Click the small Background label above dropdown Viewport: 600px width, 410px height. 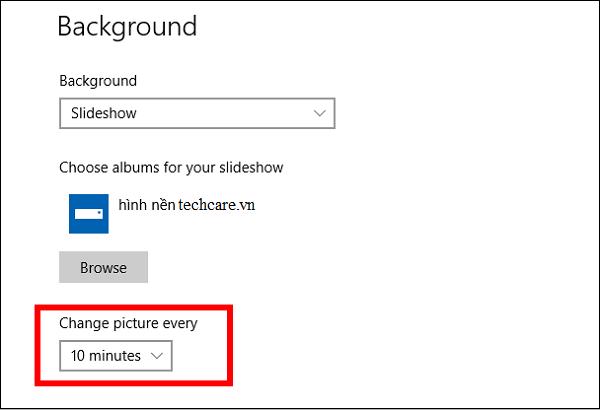click(x=98, y=80)
